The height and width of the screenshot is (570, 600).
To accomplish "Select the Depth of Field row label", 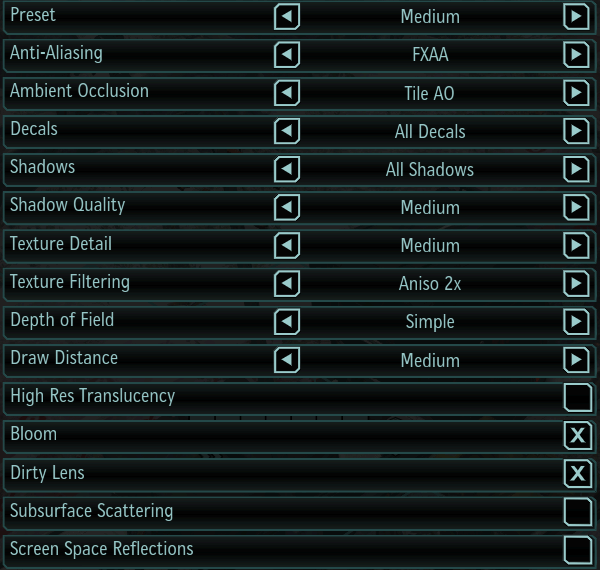I will (62, 320).
